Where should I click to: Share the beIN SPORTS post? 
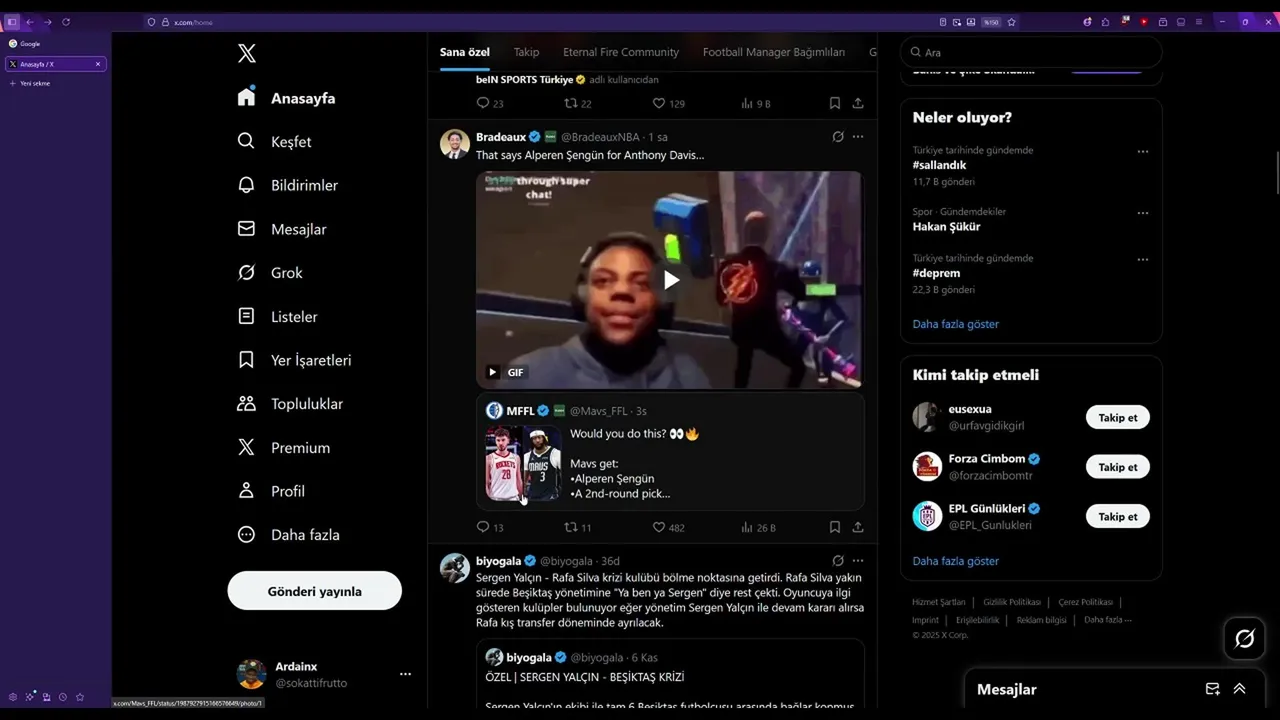(858, 103)
